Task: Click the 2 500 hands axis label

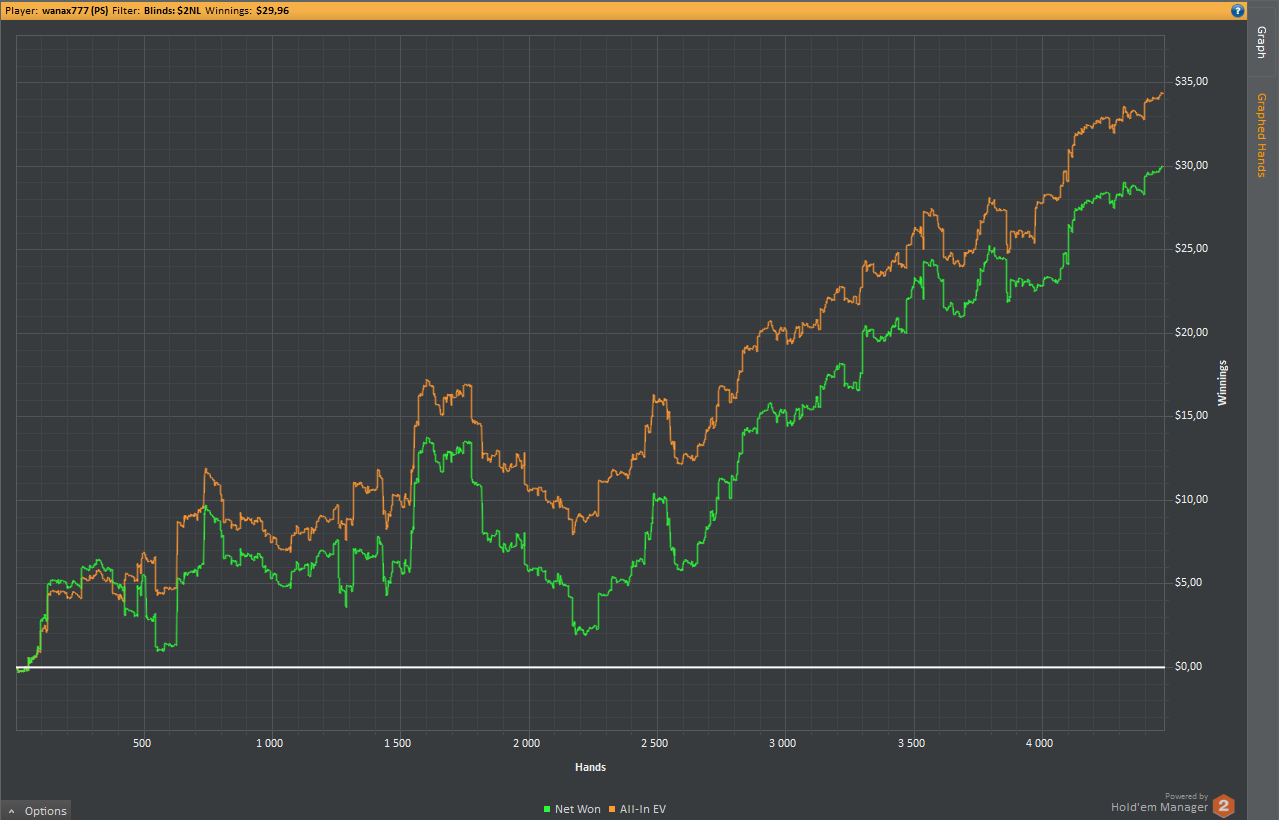Action: click(x=655, y=743)
